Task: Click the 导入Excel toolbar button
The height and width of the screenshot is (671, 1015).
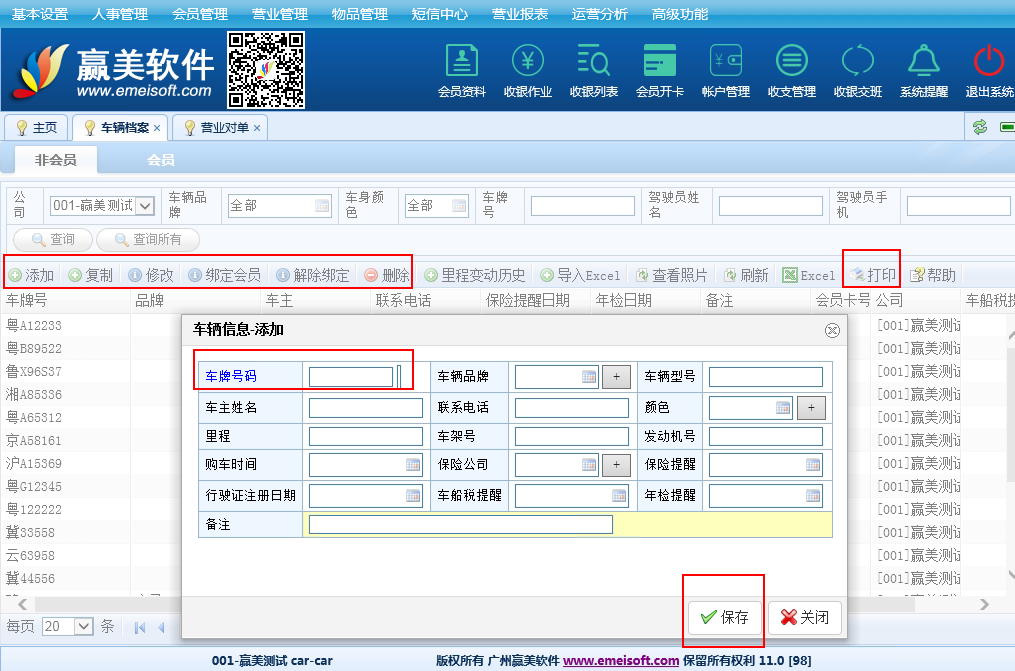Action: 580,275
